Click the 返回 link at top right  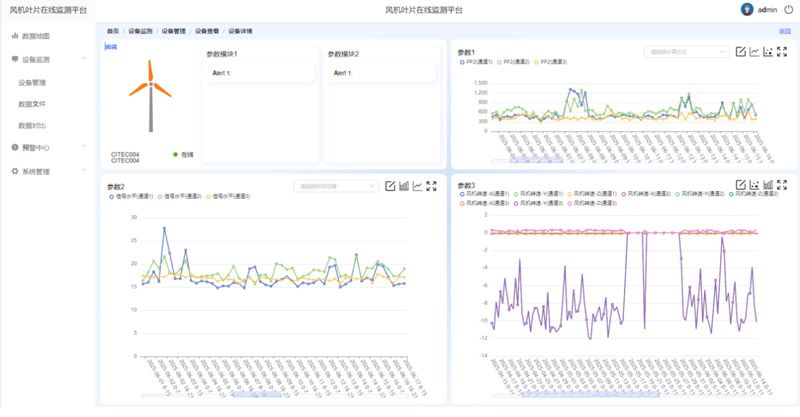coord(784,31)
